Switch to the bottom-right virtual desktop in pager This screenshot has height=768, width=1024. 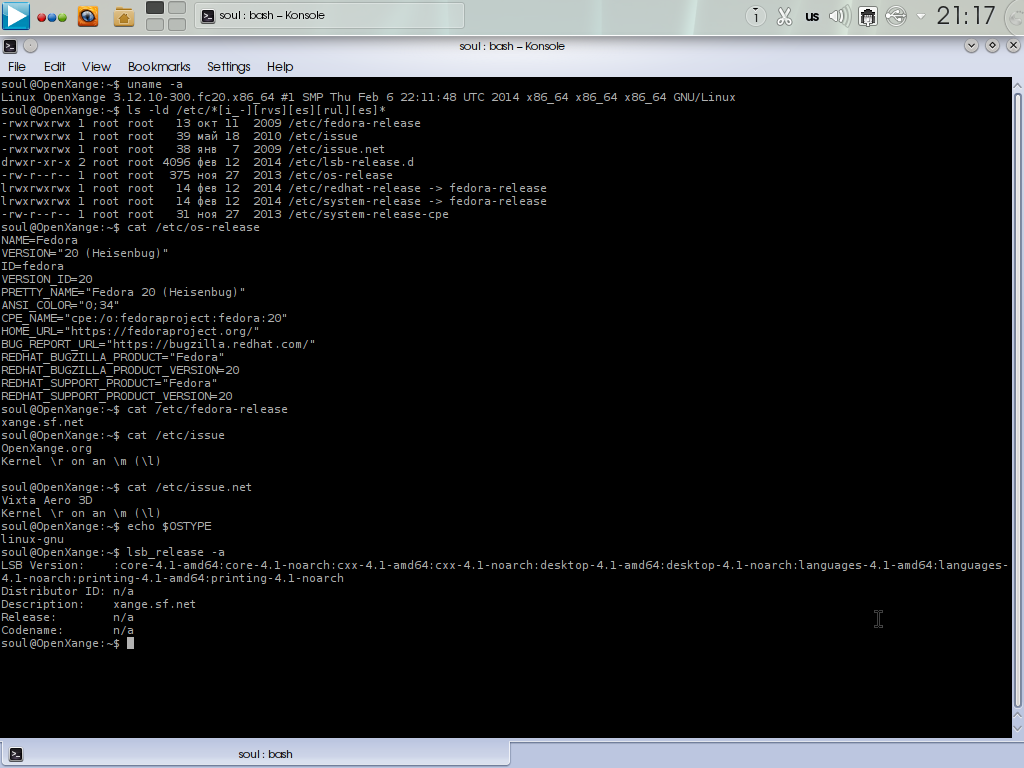point(177,24)
